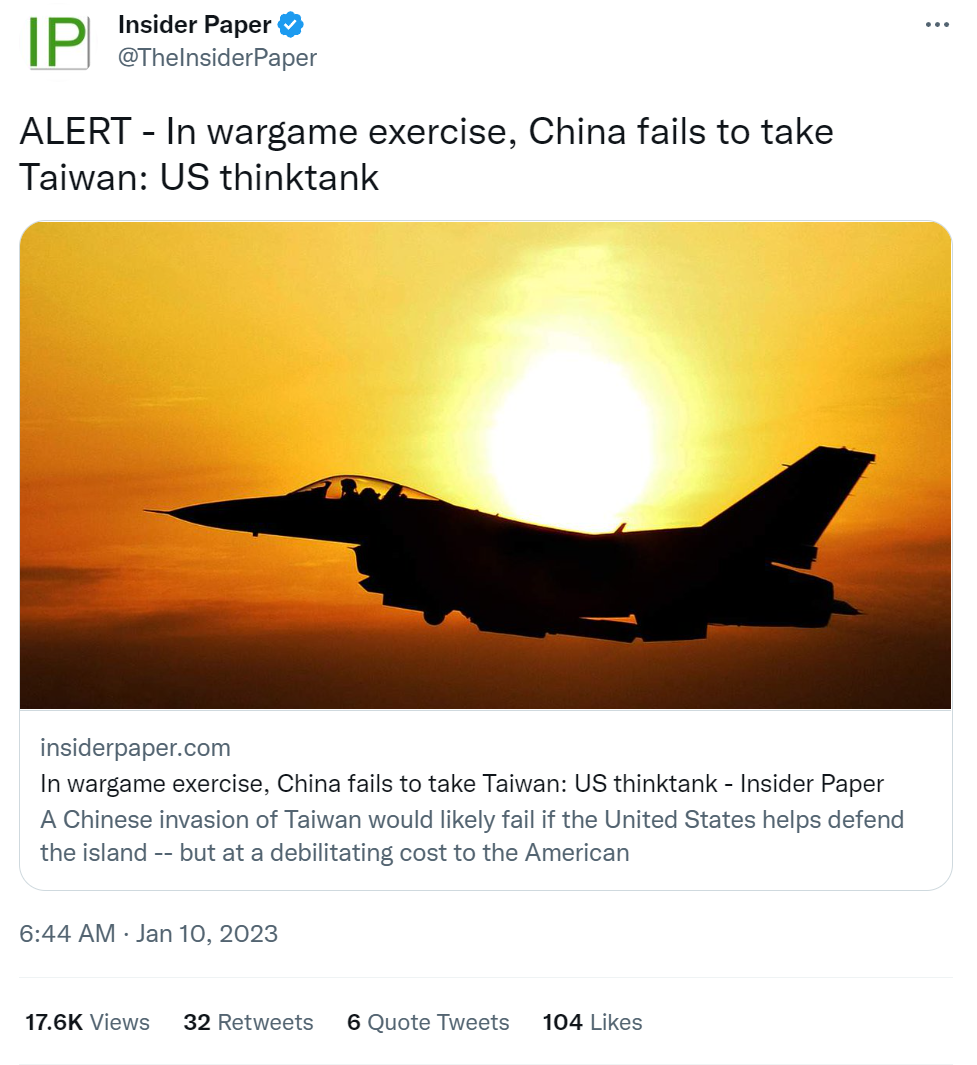Show the 104 Likes list

pos(592,1022)
